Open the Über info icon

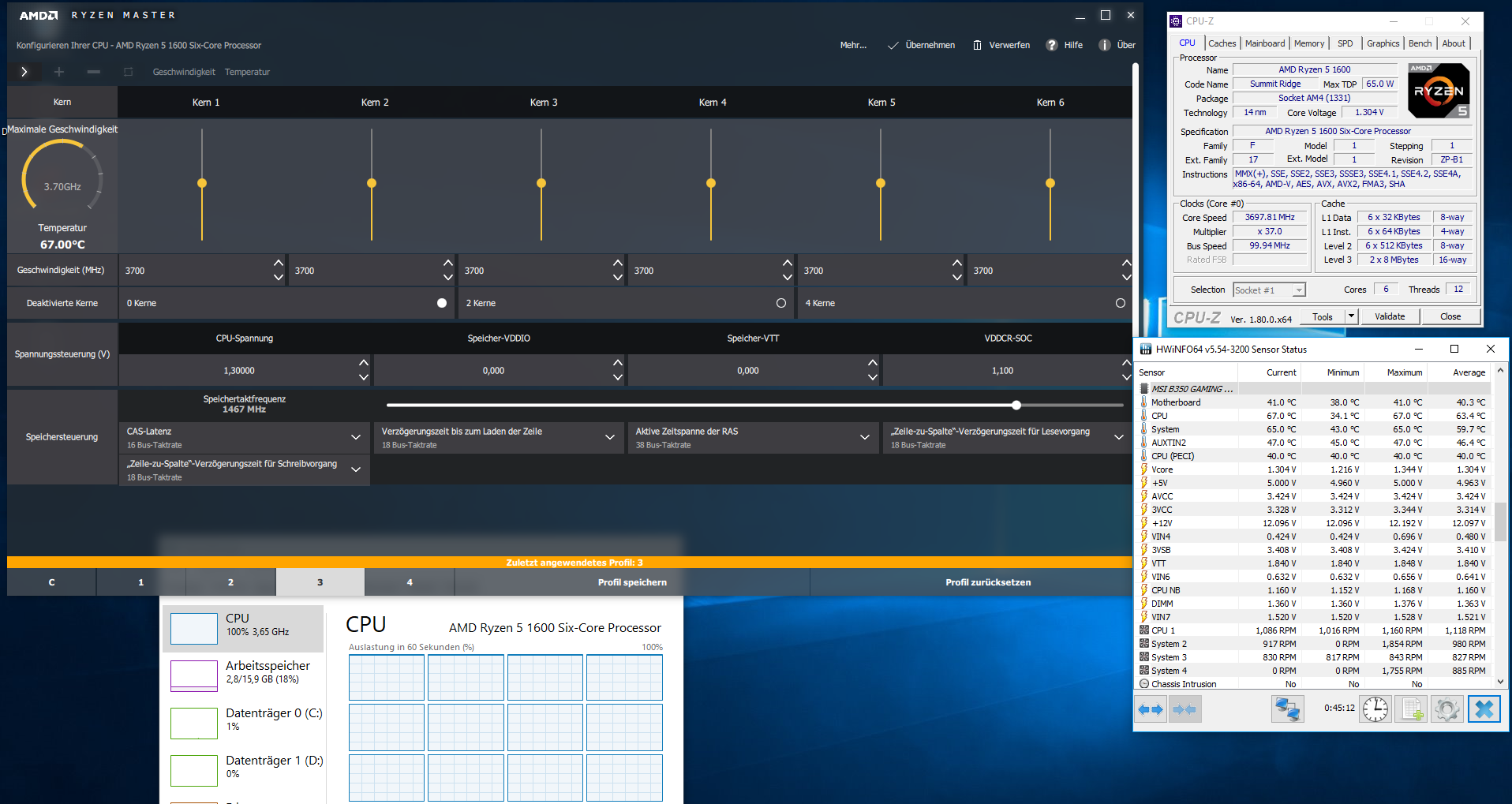(1105, 45)
